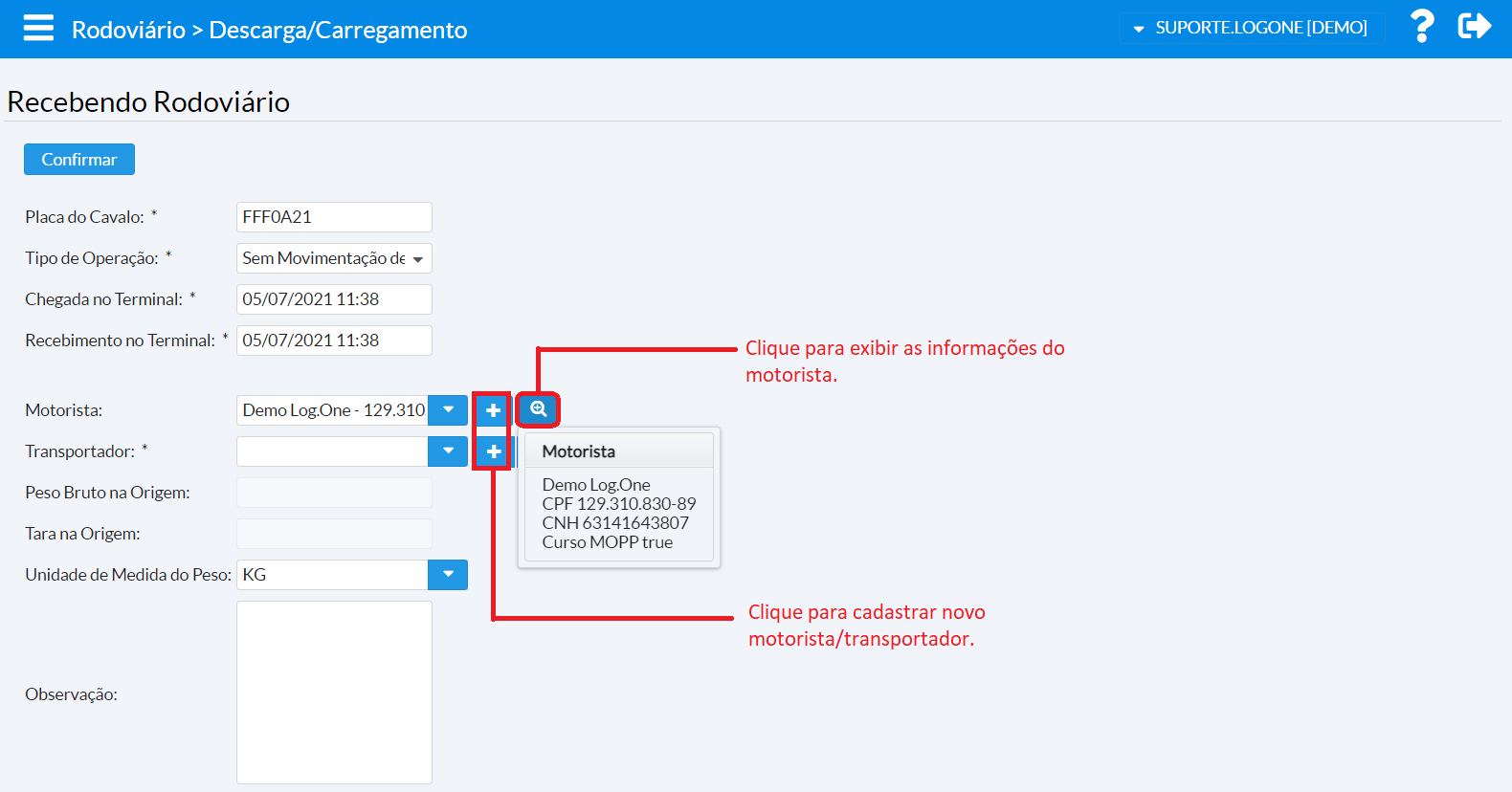1512x792 pixels.
Task: Click the Rodoviário > Descarga/Carregamento breadcrumb title
Action: point(269,30)
